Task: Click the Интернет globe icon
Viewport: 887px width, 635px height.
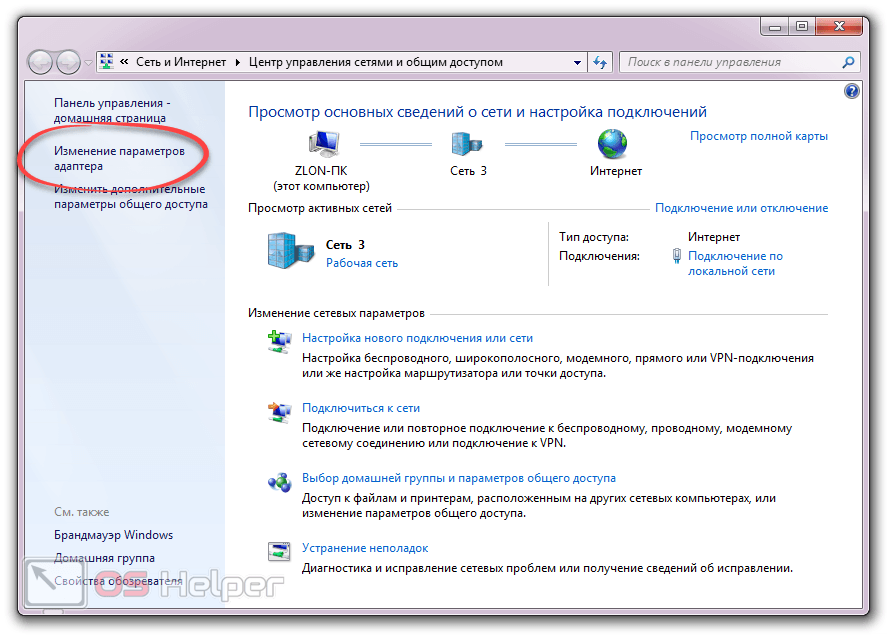Action: coord(613,144)
